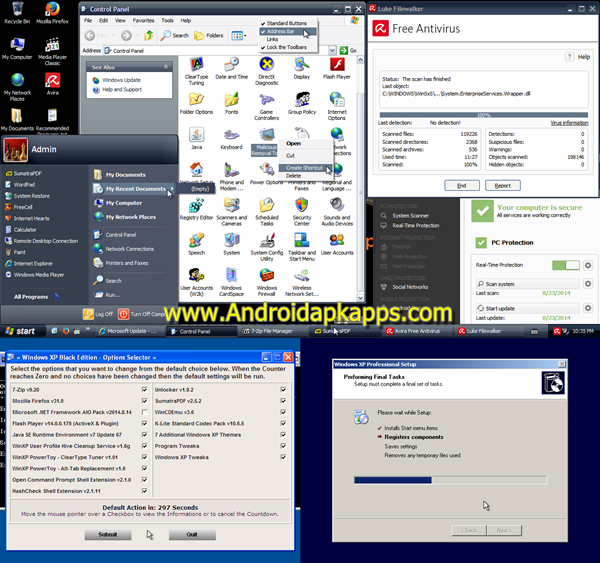
Task: Toggle the 7-Zip v9.20 checkbox
Action: (144, 390)
